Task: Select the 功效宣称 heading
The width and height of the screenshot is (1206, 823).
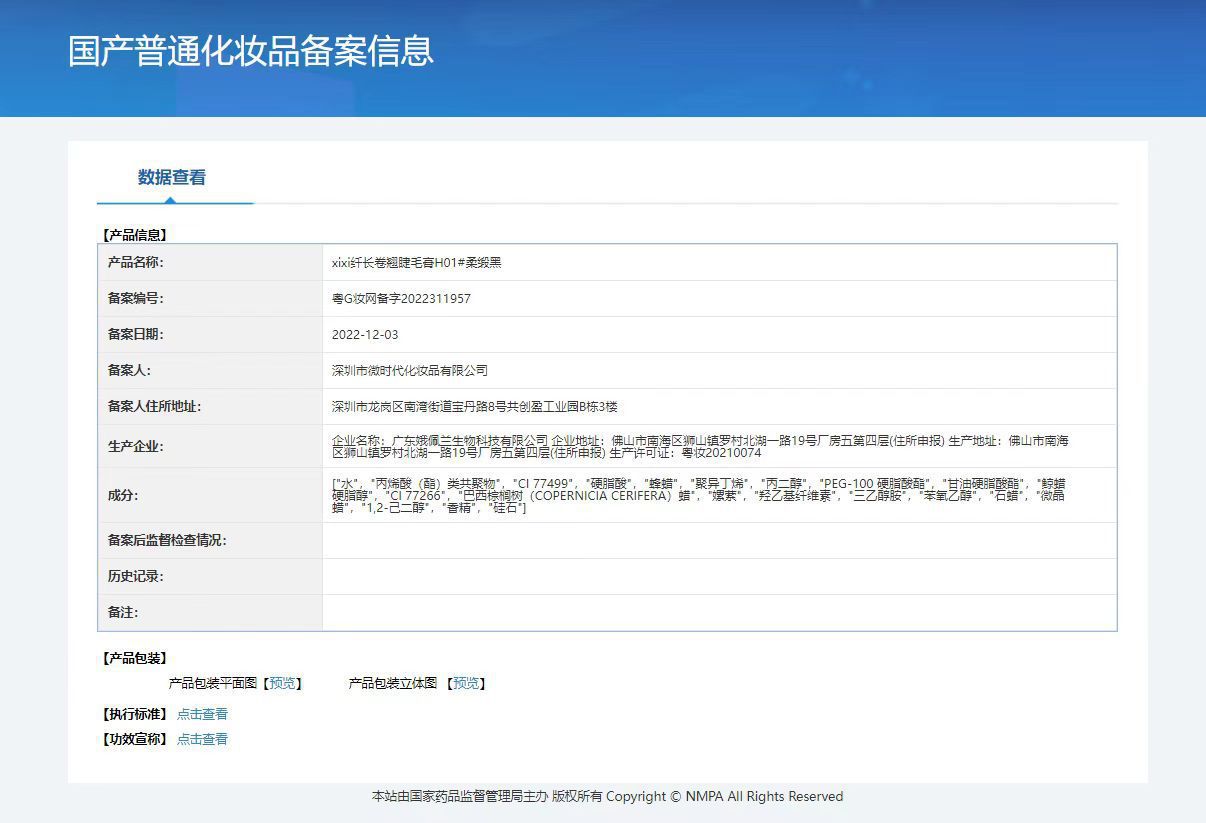Action: pos(134,739)
